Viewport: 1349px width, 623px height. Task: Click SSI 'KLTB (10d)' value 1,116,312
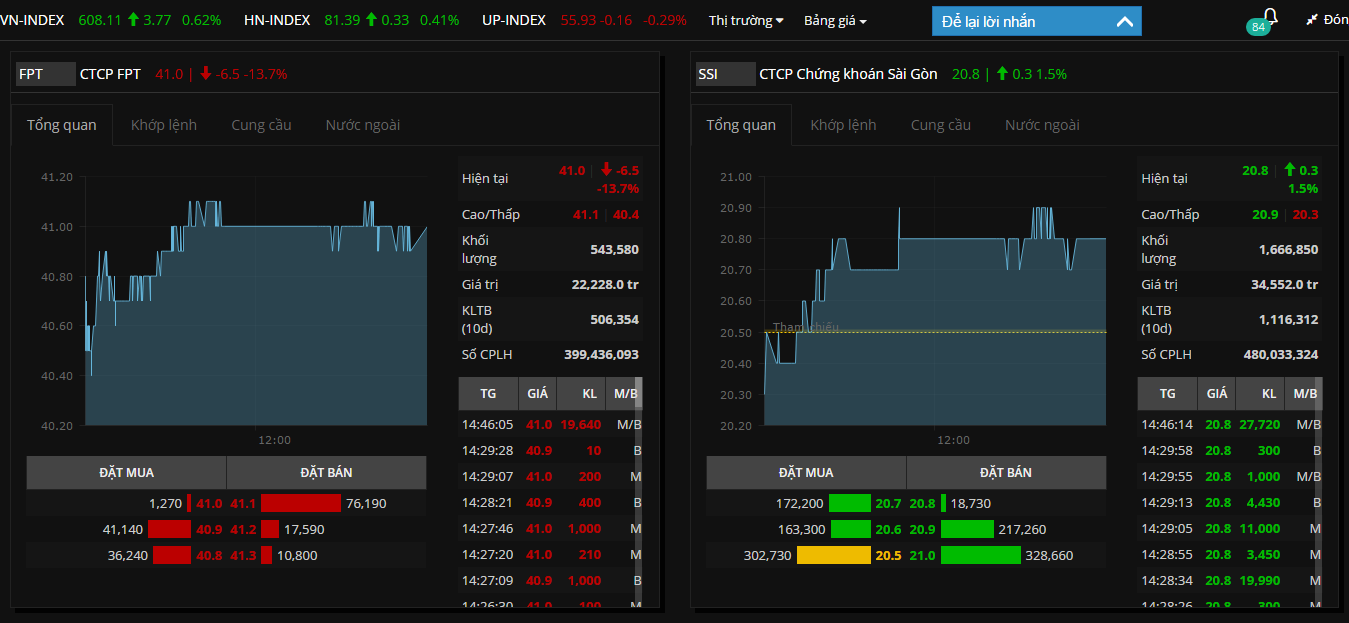1289,320
